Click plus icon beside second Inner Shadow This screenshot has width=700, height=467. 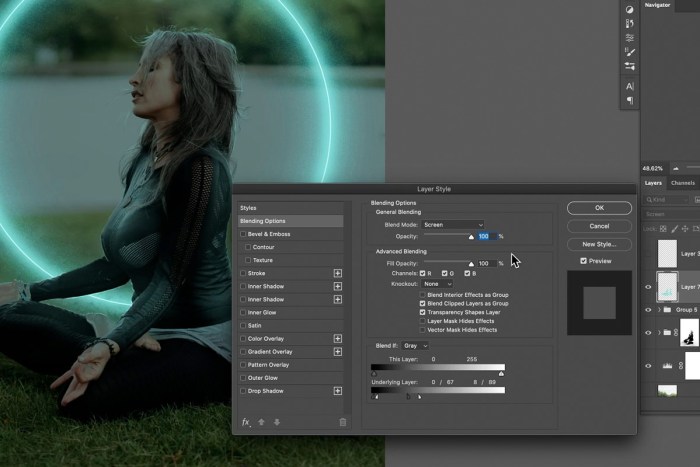tap(338, 299)
